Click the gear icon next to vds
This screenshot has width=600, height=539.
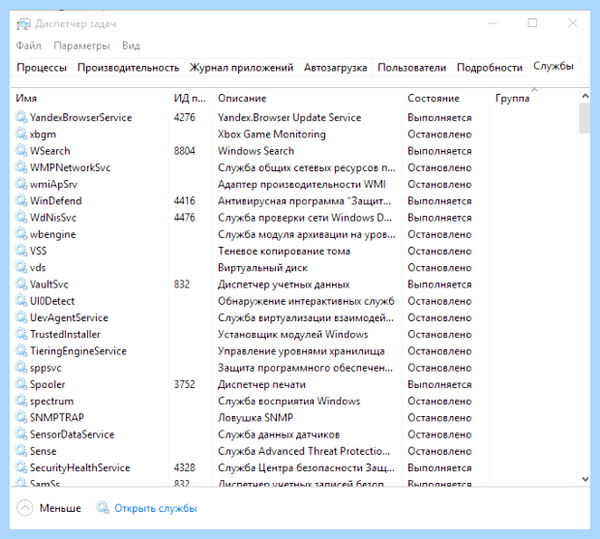(21, 267)
